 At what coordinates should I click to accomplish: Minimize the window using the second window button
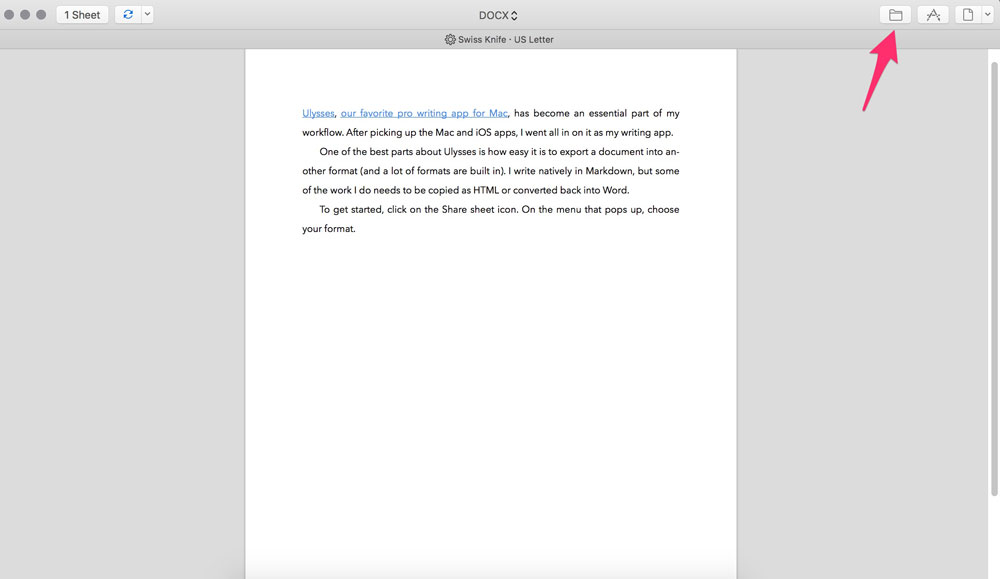click(25, 15)
